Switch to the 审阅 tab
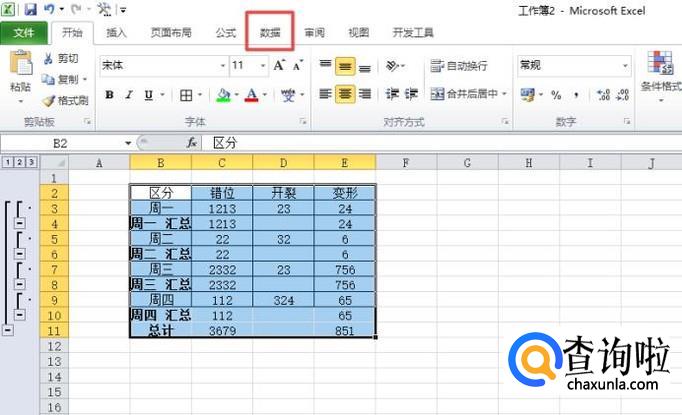The image size is (682, 415). [314, 33]
